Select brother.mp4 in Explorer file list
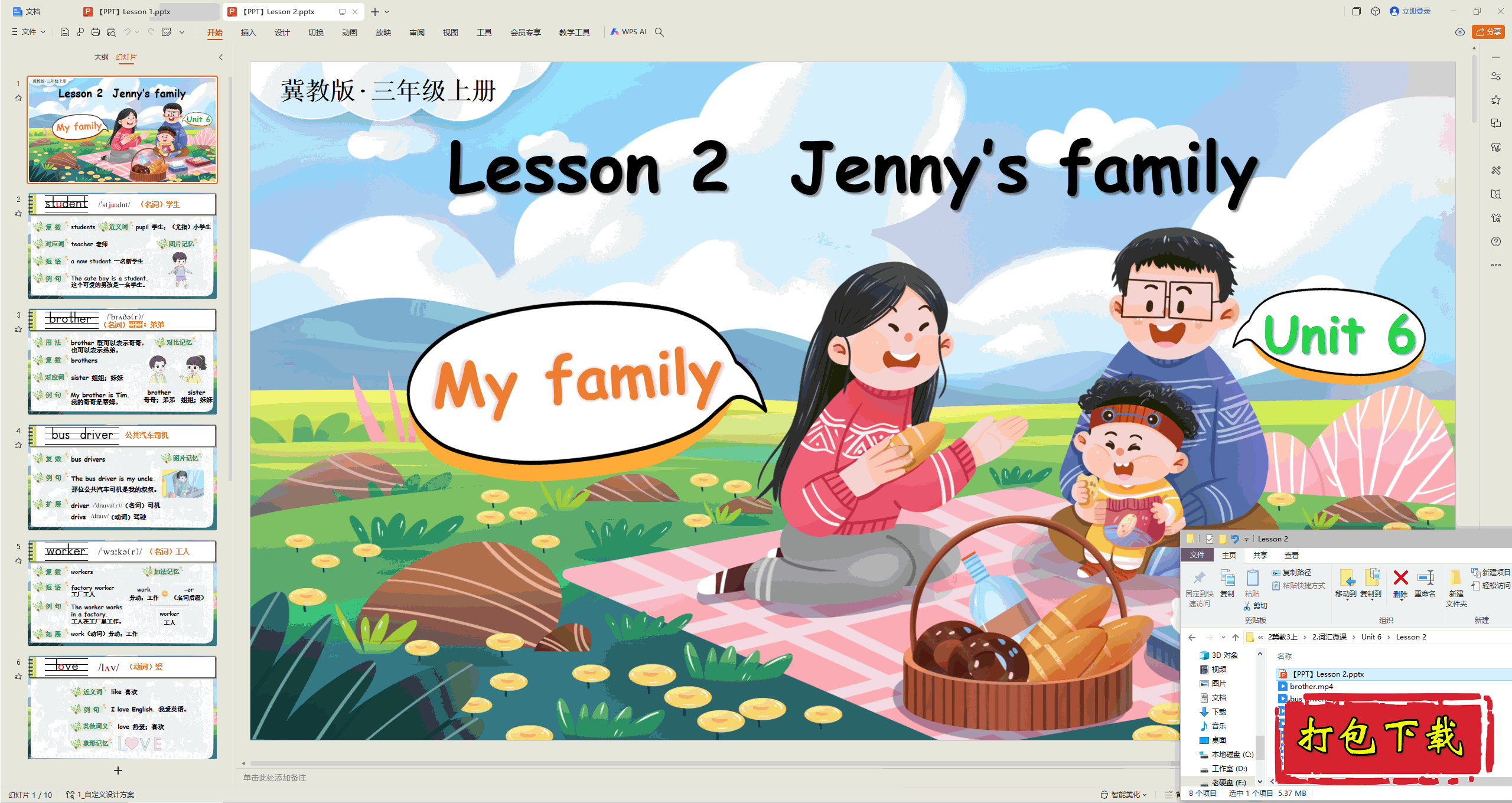The height and width of the screenshot is (803, 1512). [1311, 687]
